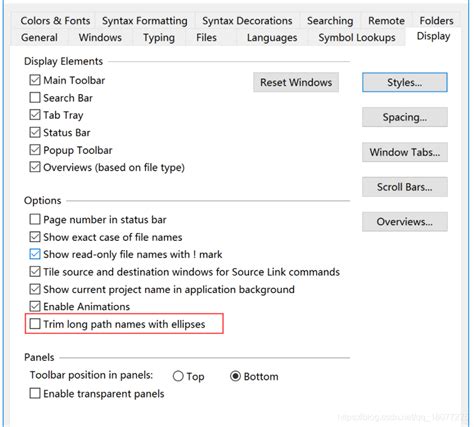Viewport: 474px width, 427px height.
Task: Open the Window Tabs options
Action: coord(405,152)
